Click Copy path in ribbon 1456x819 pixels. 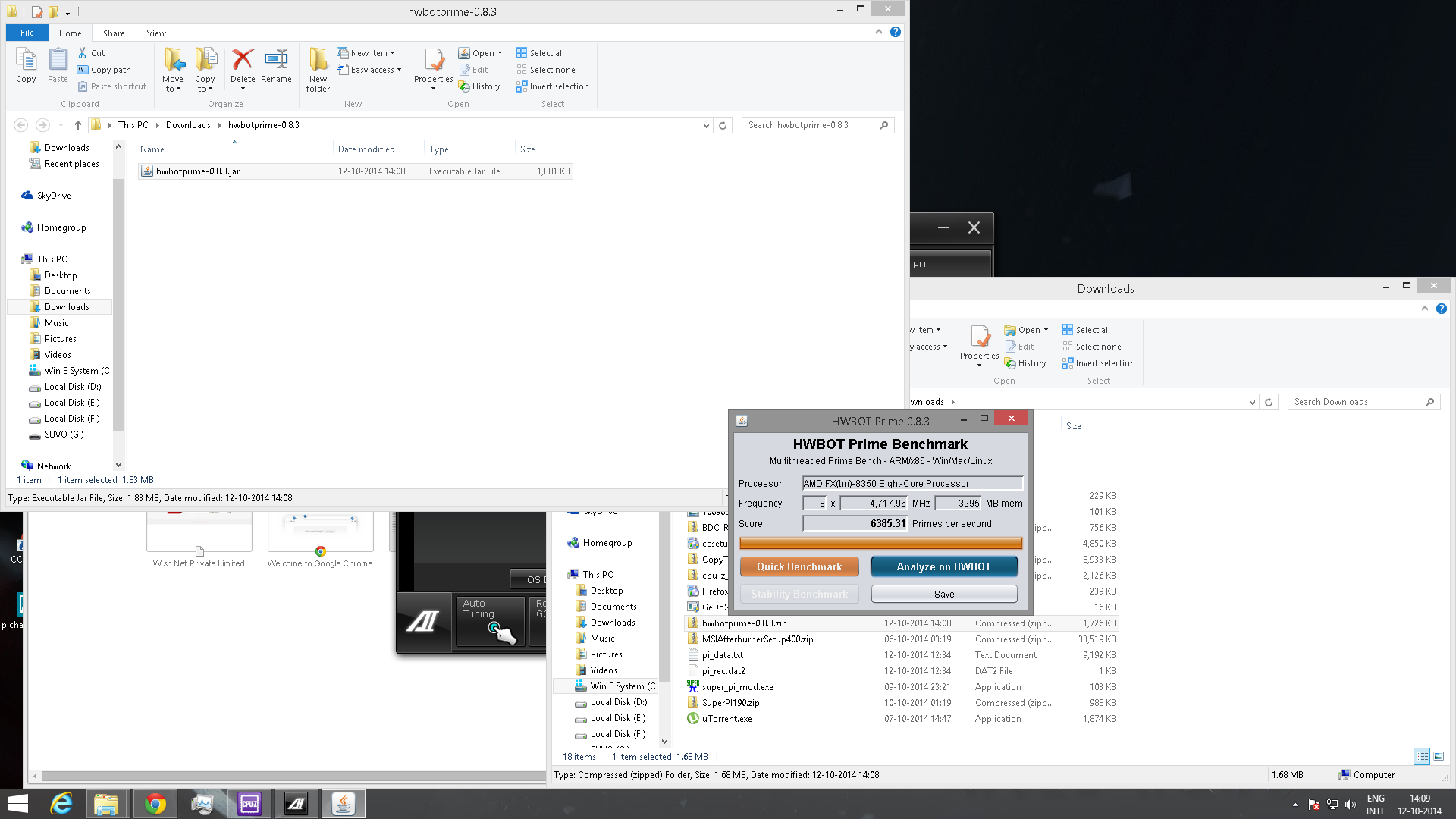pyautogui.click(x=104, y=70)
